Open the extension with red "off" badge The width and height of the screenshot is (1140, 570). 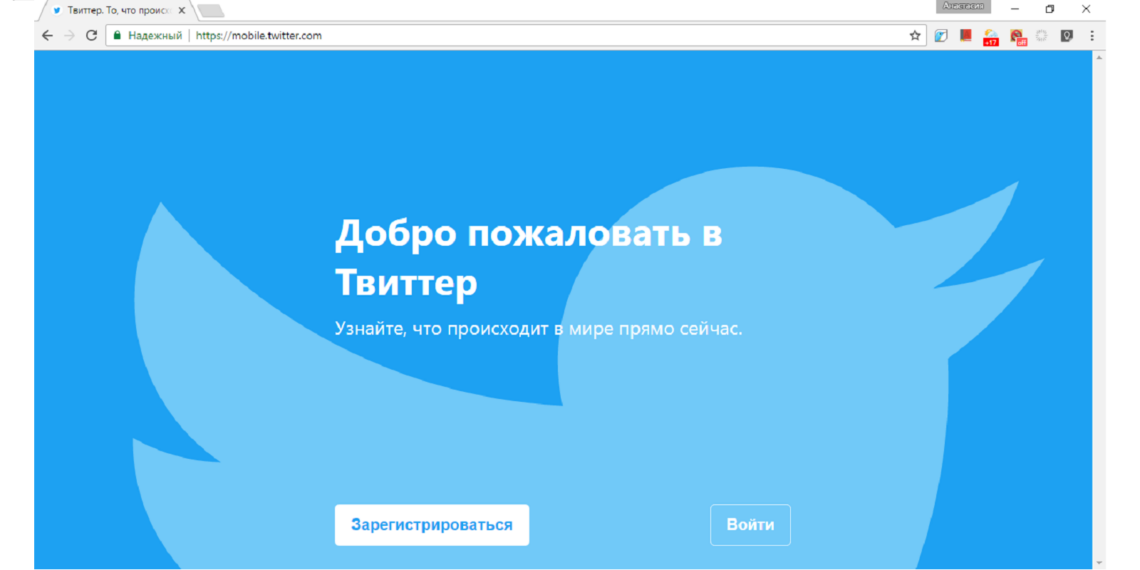pos(1017,36)
